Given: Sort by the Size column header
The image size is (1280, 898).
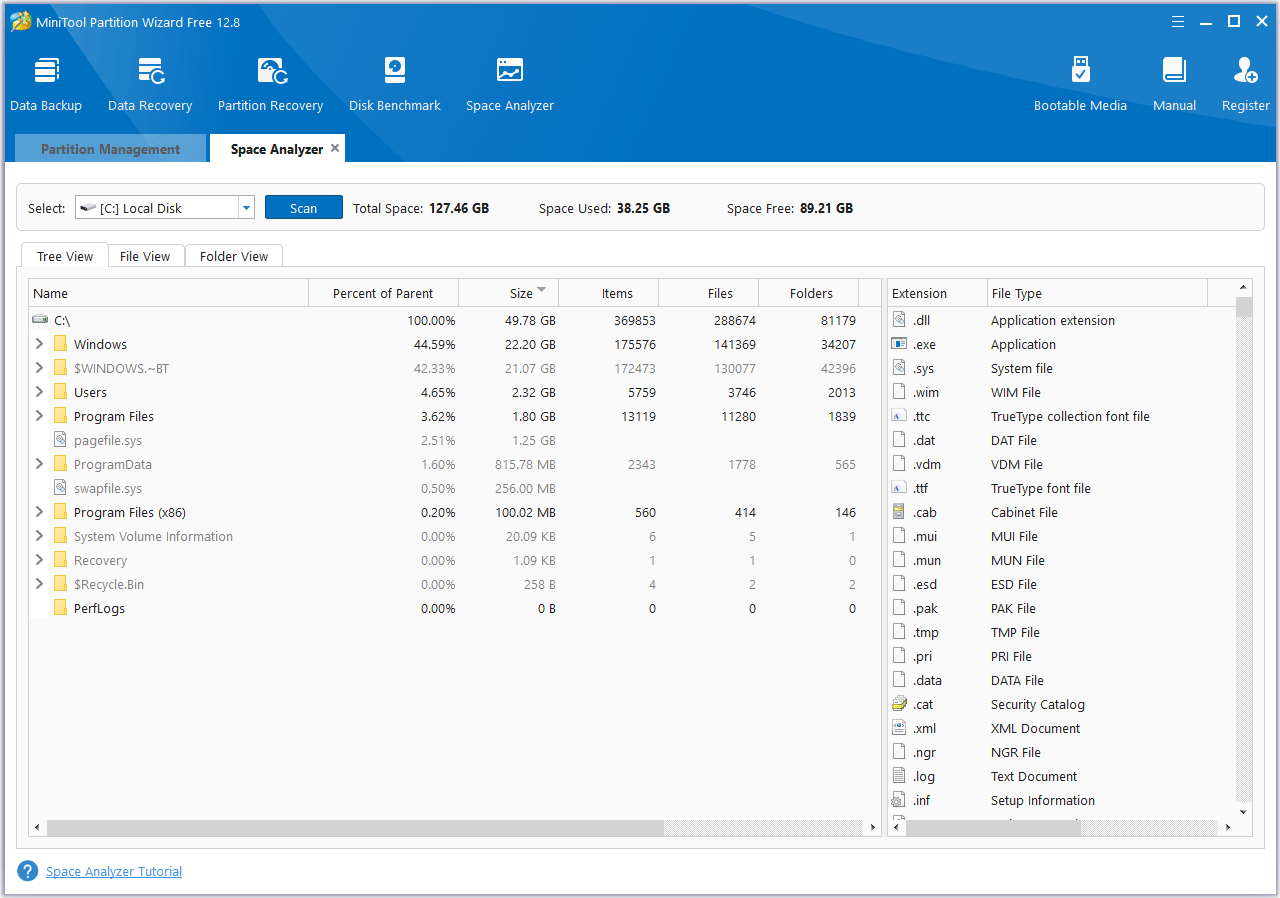Looking at the screenshot, I should (508, 293).
